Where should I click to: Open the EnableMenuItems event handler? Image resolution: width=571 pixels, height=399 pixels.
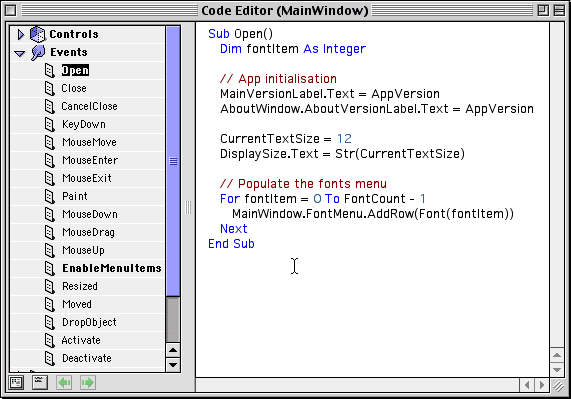click(112, 268)
